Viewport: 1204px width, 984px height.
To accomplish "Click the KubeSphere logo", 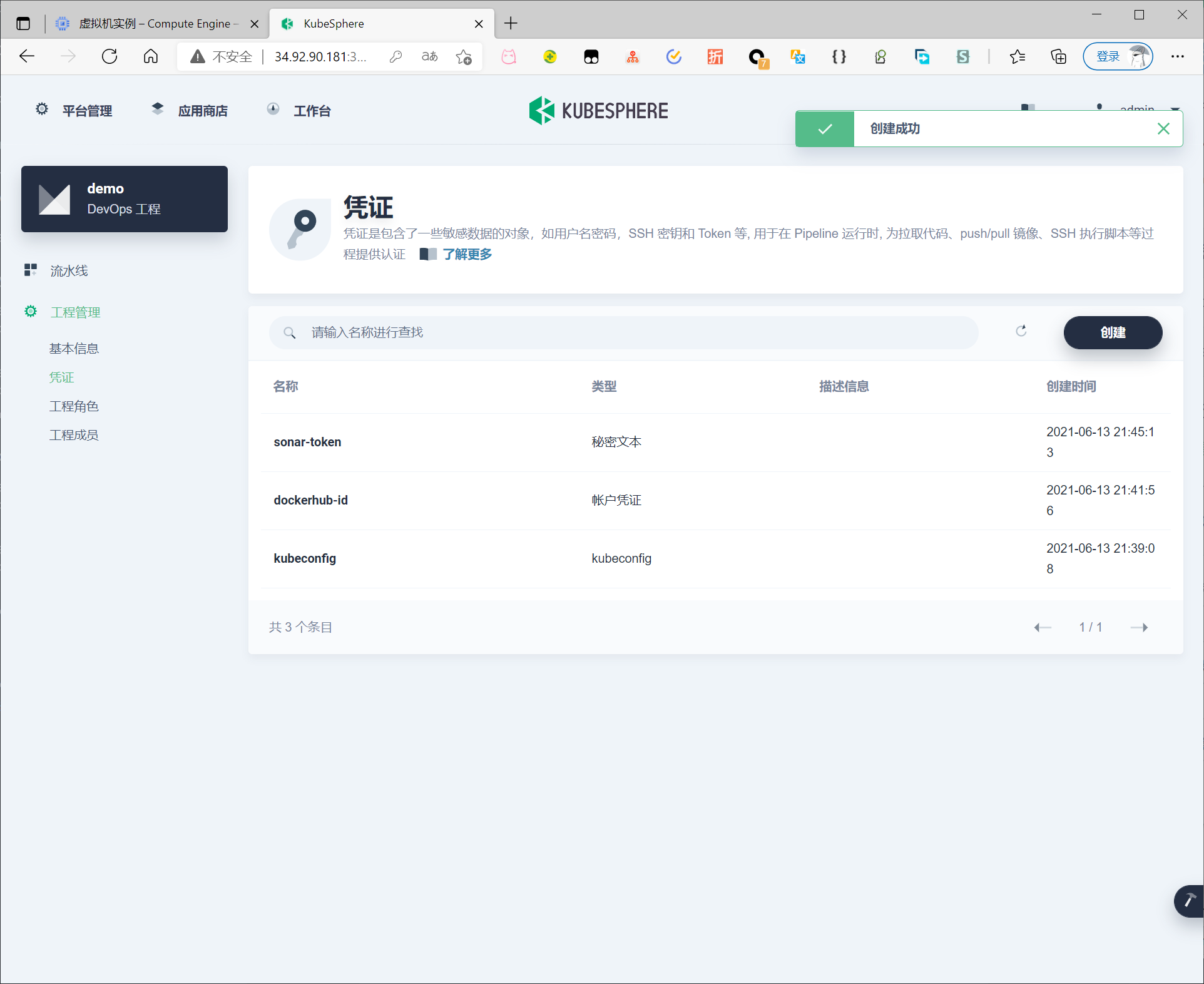I will point(598,111).
